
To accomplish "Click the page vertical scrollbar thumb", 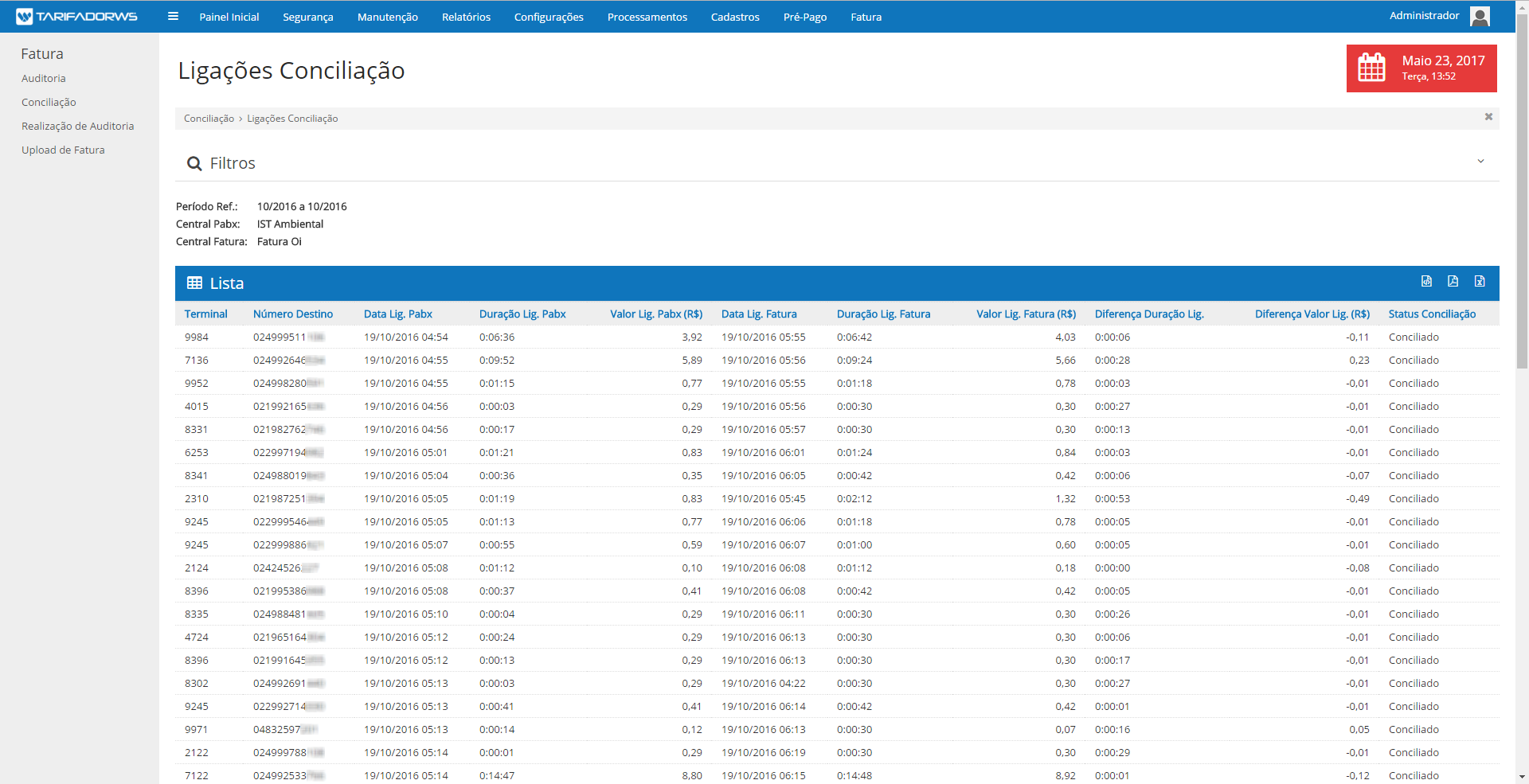I will [x=1522, y=191].
